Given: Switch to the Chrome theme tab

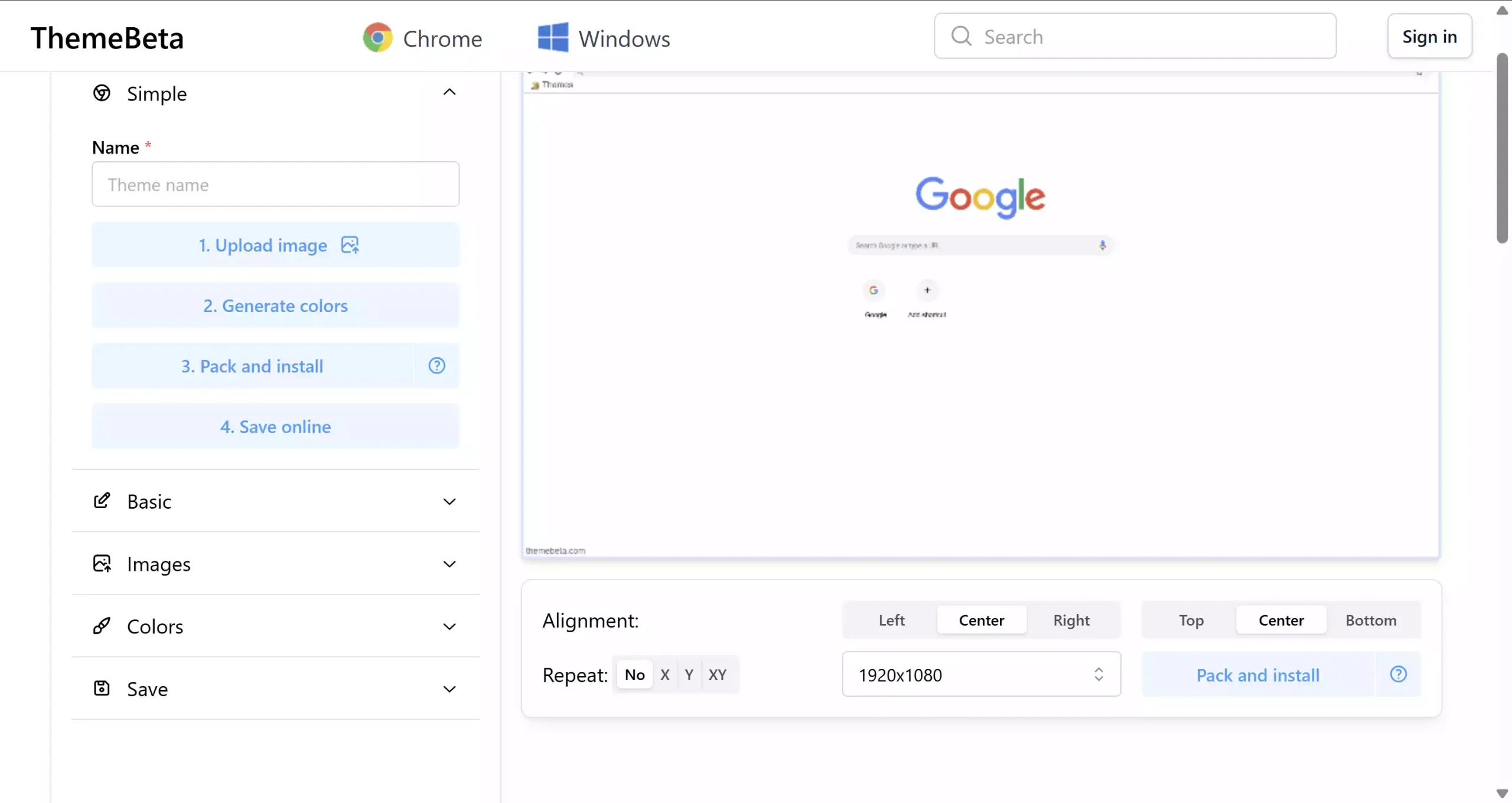Looking at the screenshot, I should tap(422, 37).
